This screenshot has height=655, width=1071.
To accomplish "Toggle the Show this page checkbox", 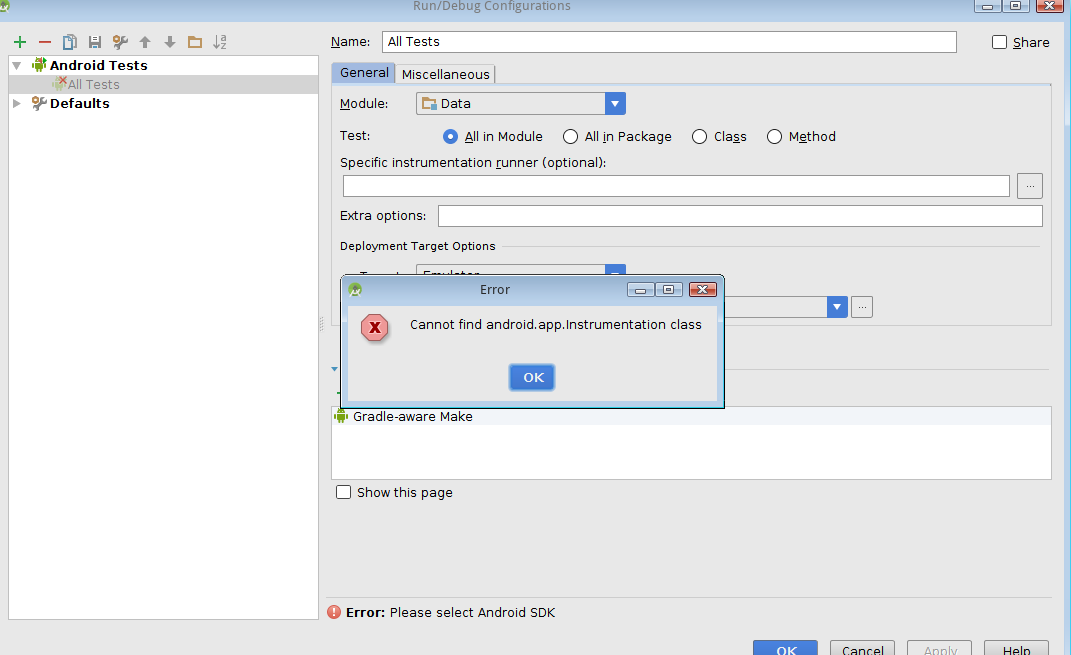I will click(344, 492).
